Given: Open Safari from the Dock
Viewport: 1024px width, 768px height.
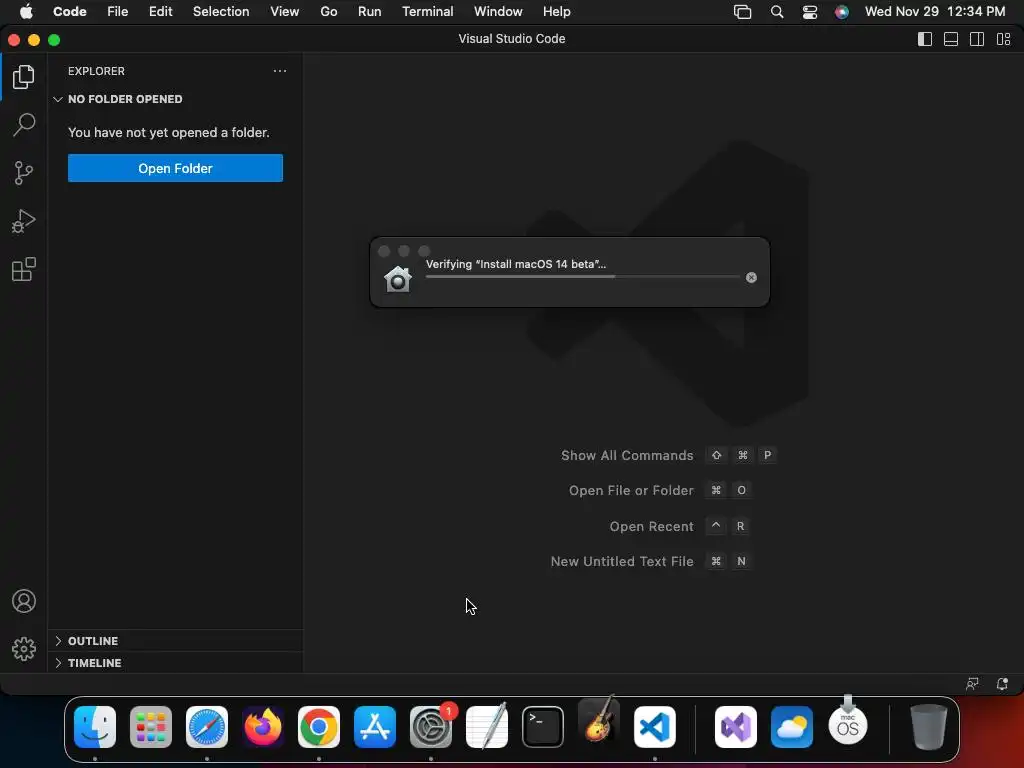Looking at the screenshot, I should tap(207, 727).
